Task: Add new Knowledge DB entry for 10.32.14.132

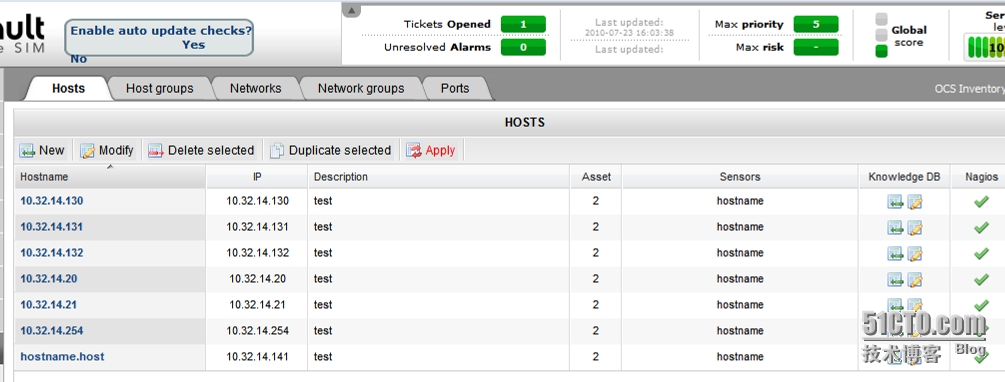Action: tap(895, 254)
